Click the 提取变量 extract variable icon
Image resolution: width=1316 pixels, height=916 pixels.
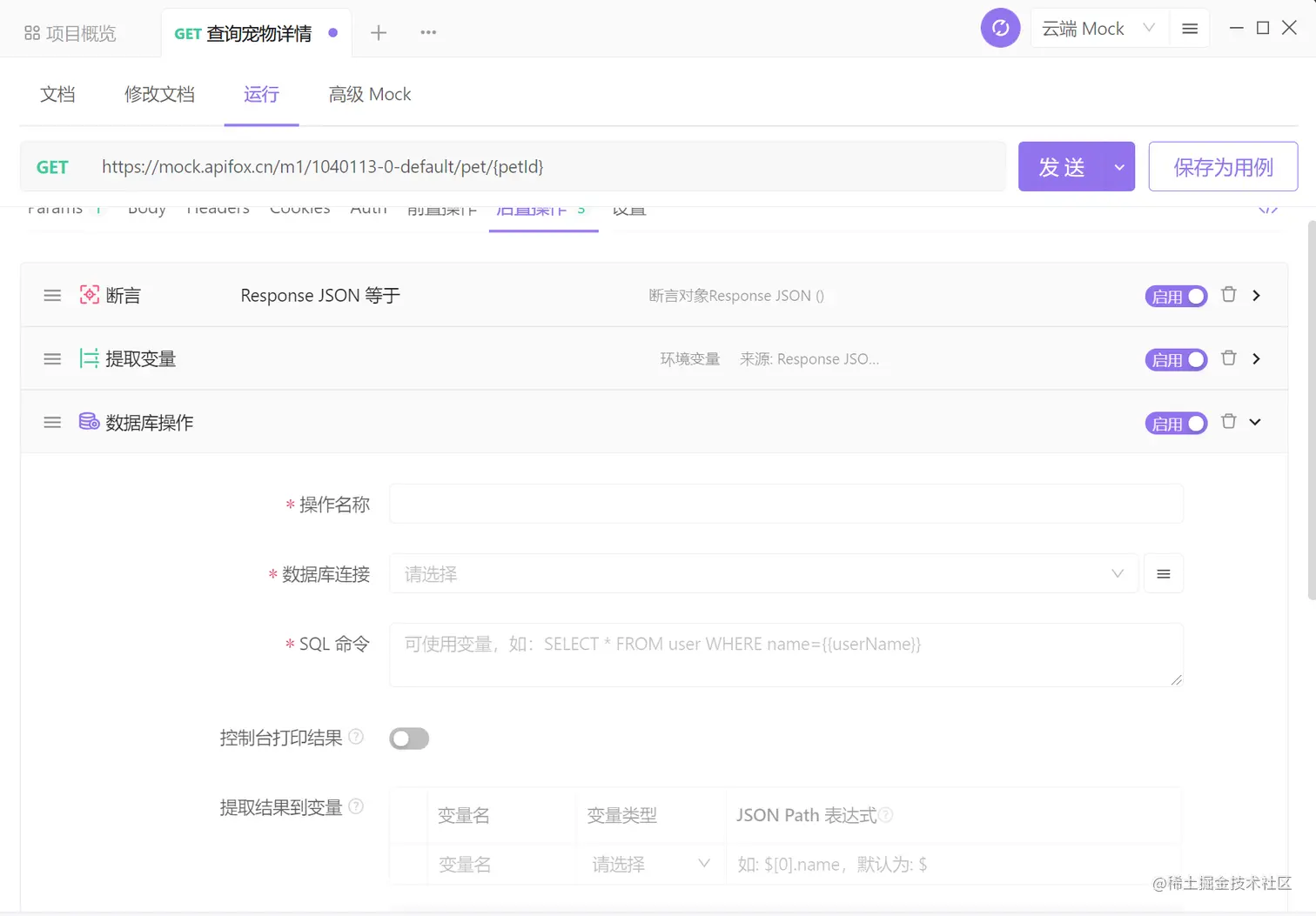(x=89, y=358)
